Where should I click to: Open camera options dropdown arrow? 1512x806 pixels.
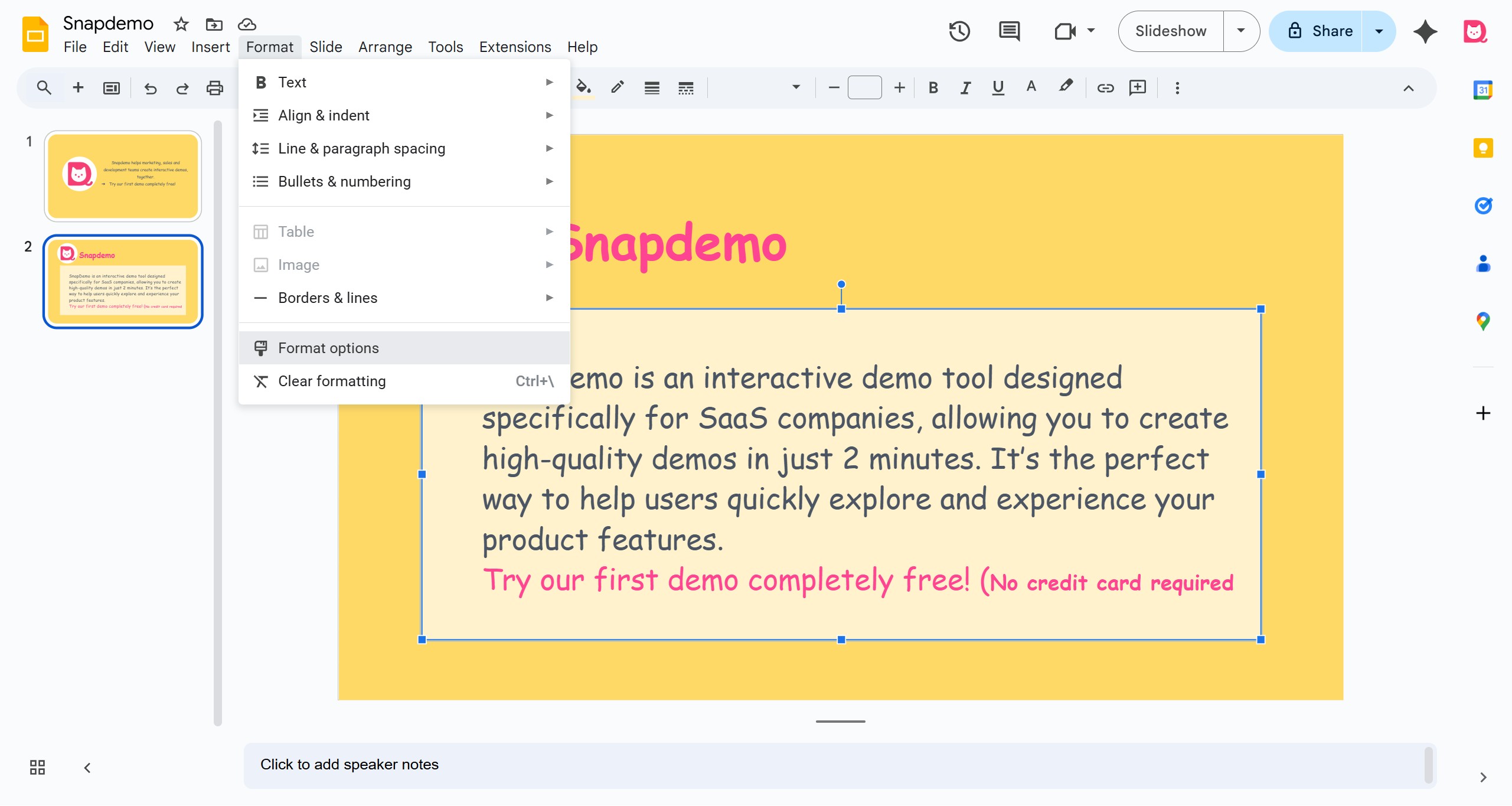[x=1090, y=31]
